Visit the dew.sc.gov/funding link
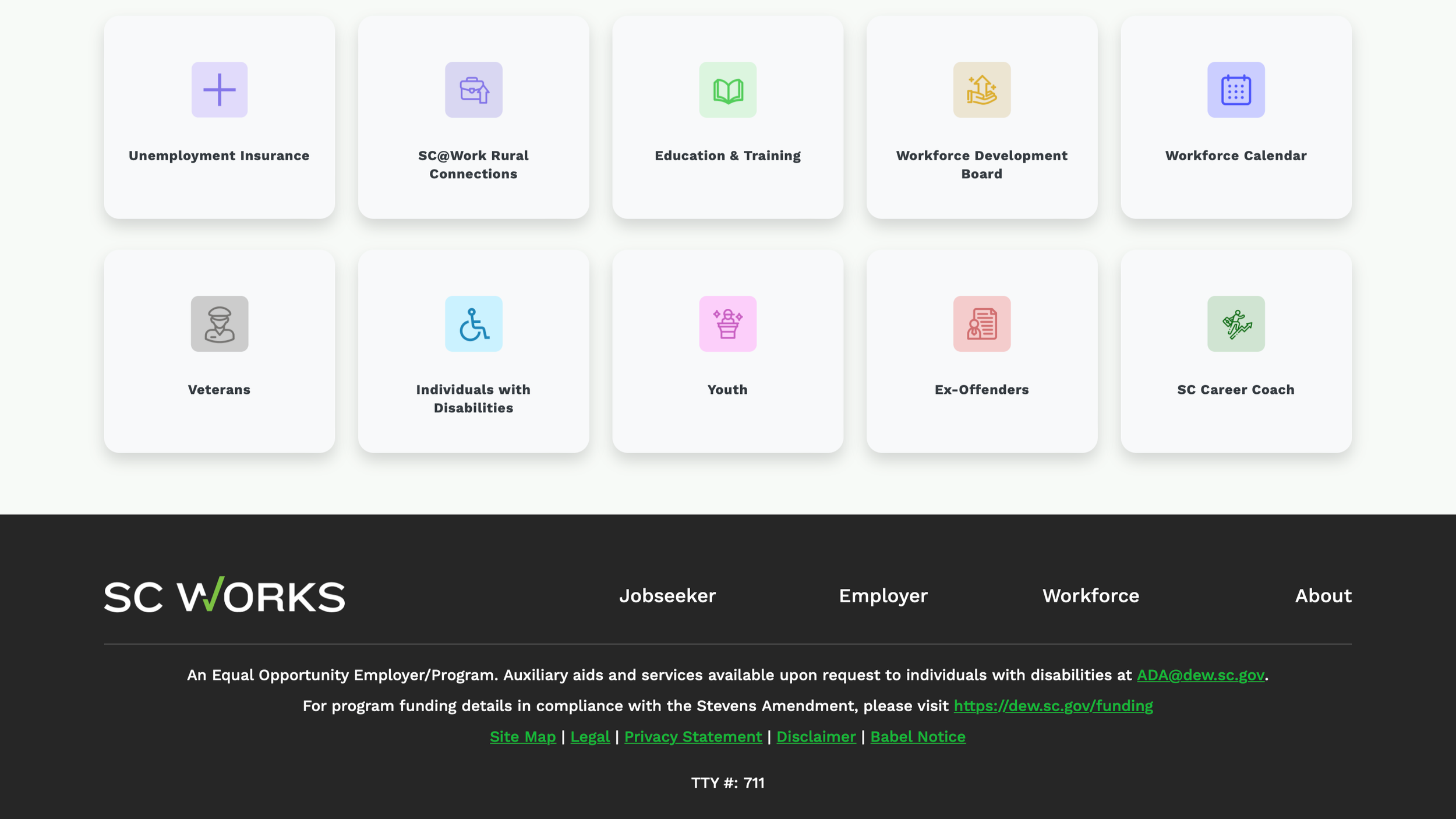1456x819 pixels. [1053, 706]
